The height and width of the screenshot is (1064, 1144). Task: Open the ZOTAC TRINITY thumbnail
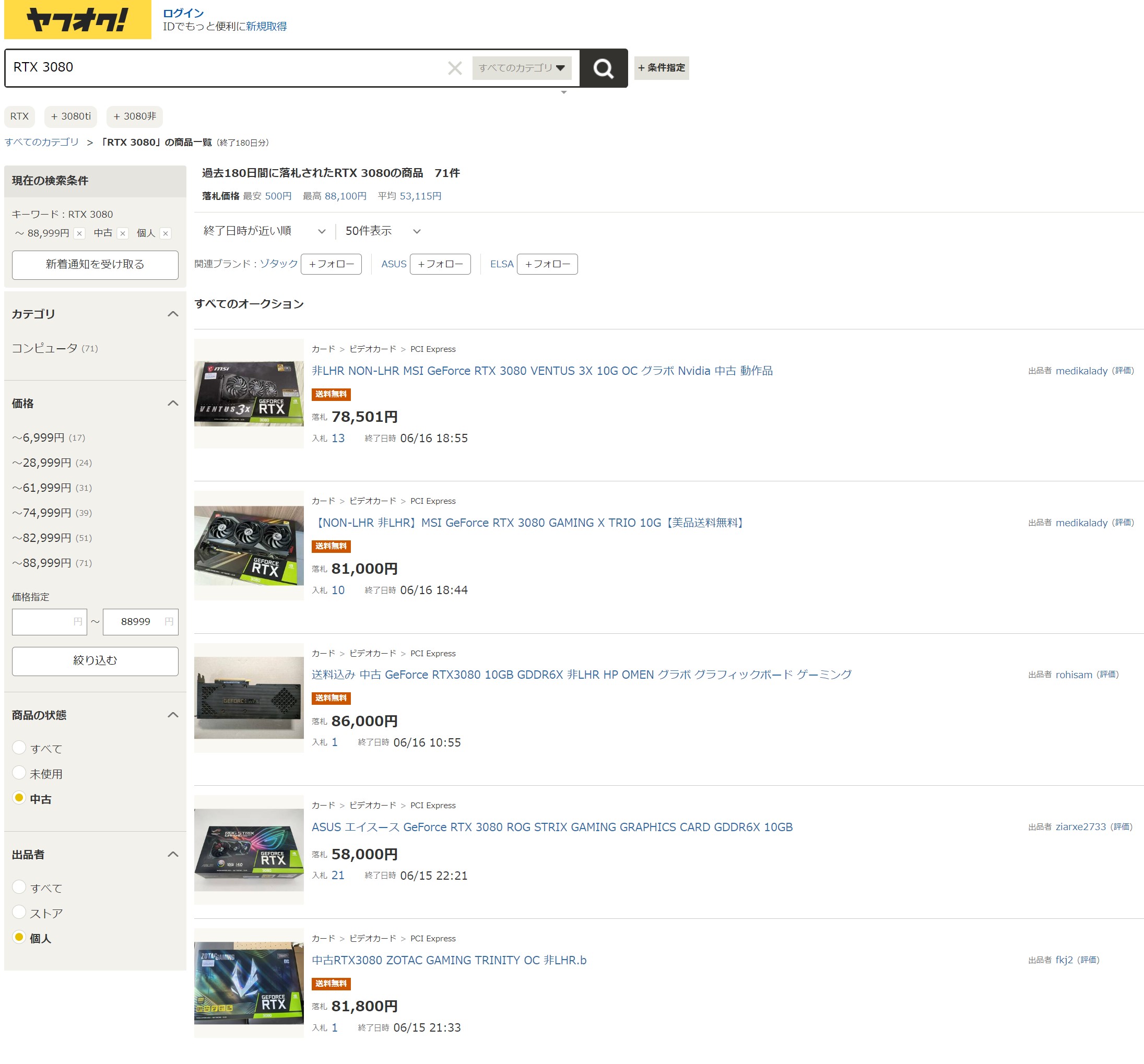249,982
